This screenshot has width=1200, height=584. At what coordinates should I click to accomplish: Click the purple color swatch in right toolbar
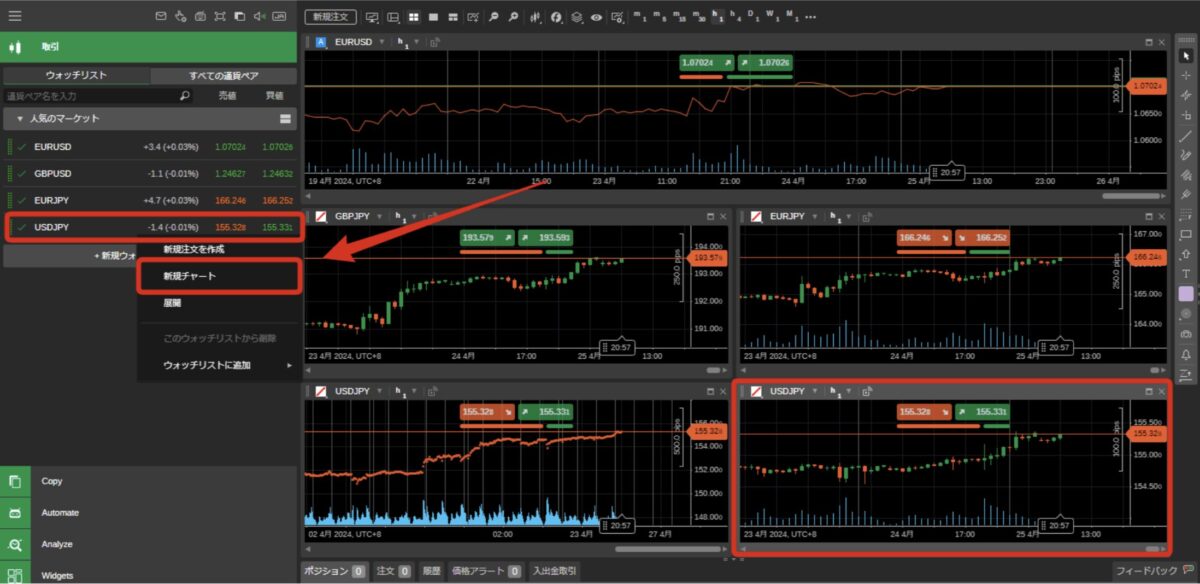pos(1186,293)
